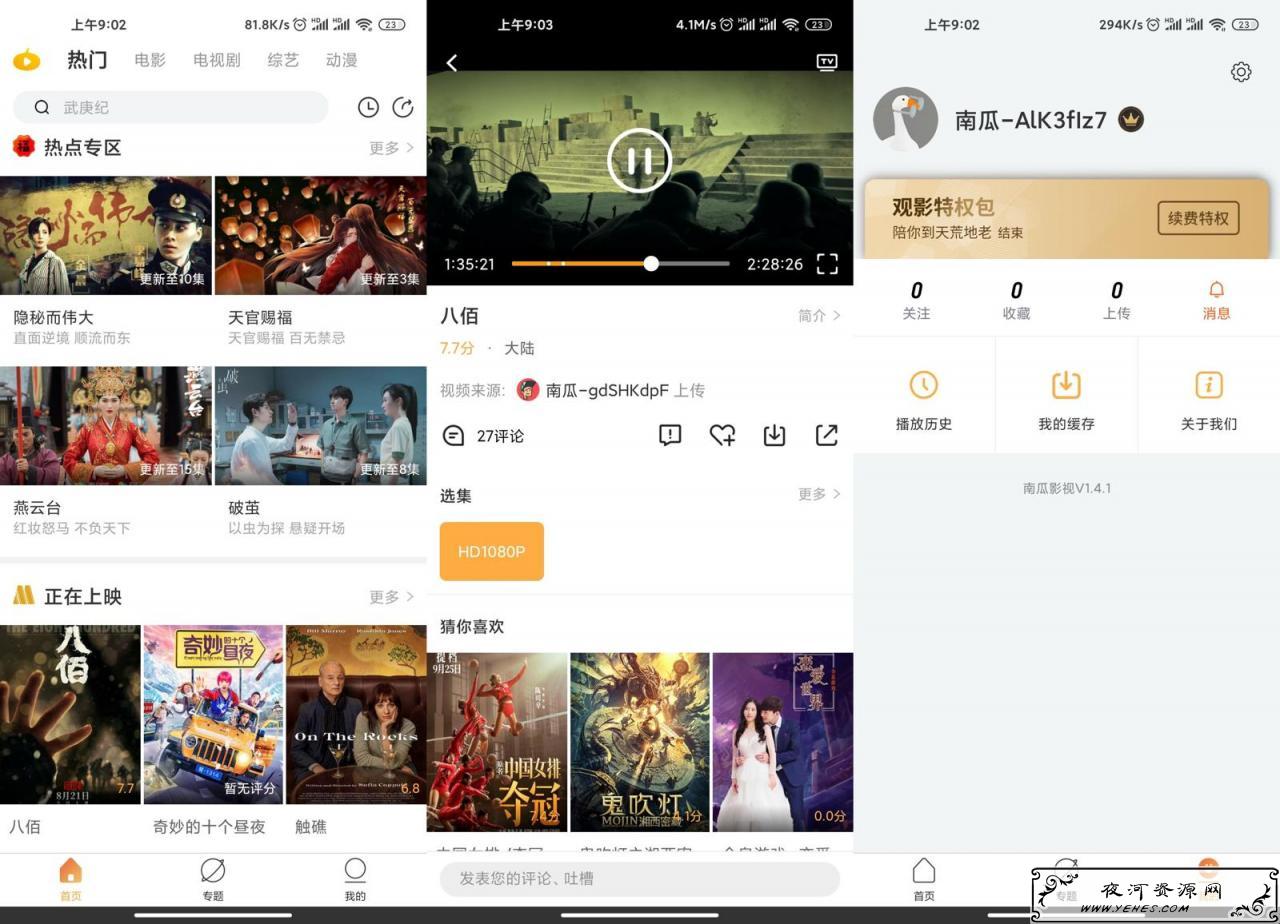Expand 更多 in 热点专区 section
This screenshot has height=924, width=1280.
pos(391,148)
